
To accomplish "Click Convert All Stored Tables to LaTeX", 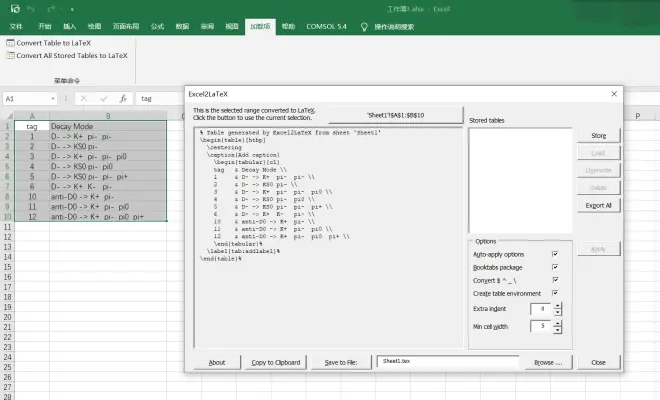I will click(x=67, y=56).
